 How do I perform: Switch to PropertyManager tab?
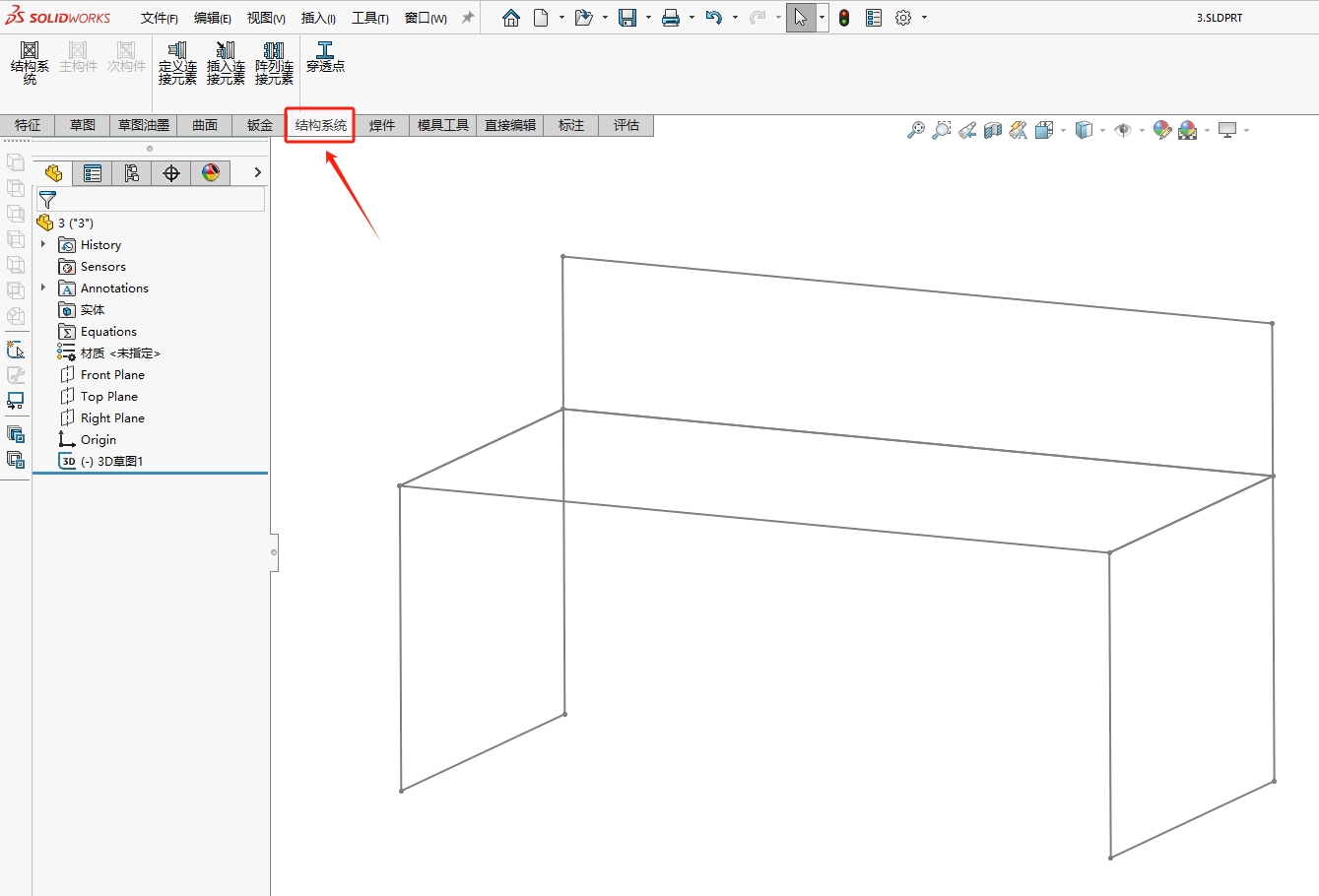click(x=93, y=173)
